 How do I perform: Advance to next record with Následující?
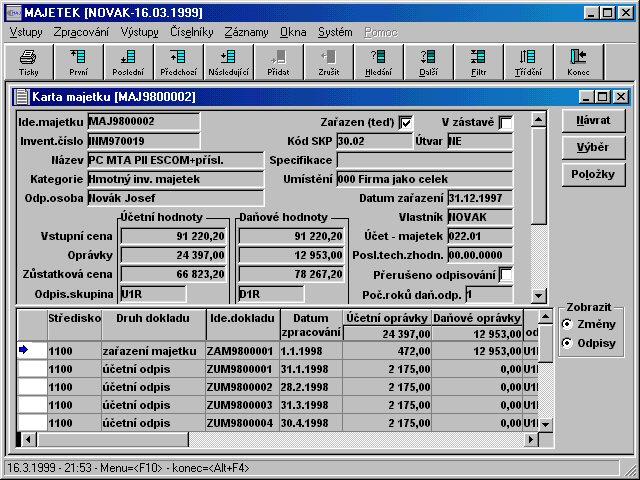tap(229, 61)
